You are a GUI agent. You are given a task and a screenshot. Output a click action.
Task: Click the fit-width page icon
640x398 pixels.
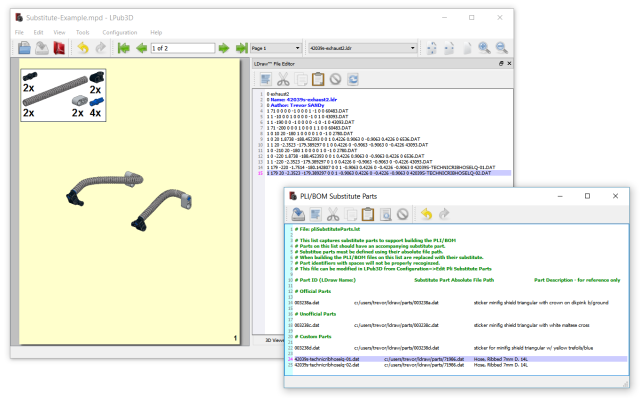(x=449, y=48)
